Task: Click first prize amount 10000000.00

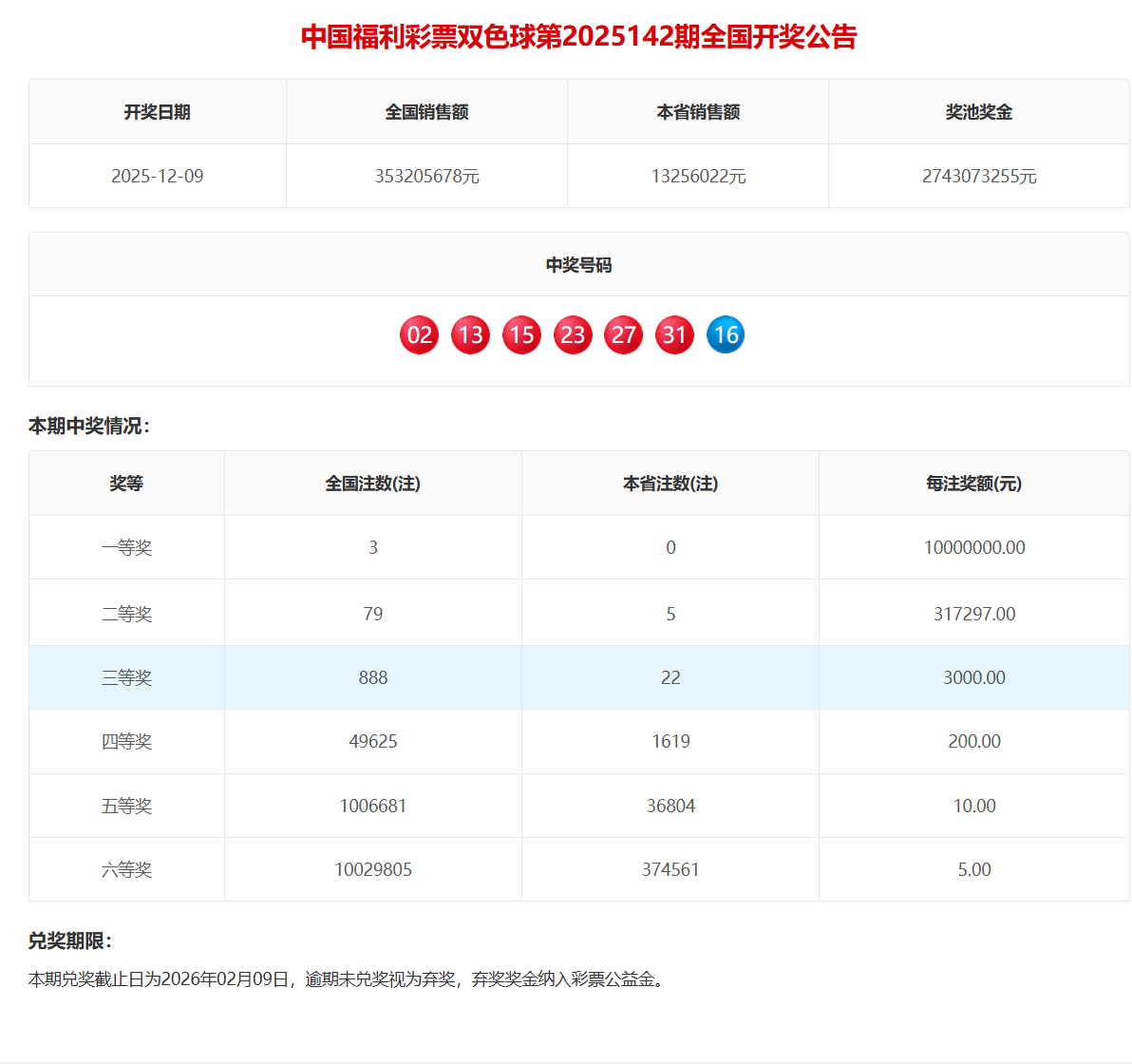Action: (974, 547)
